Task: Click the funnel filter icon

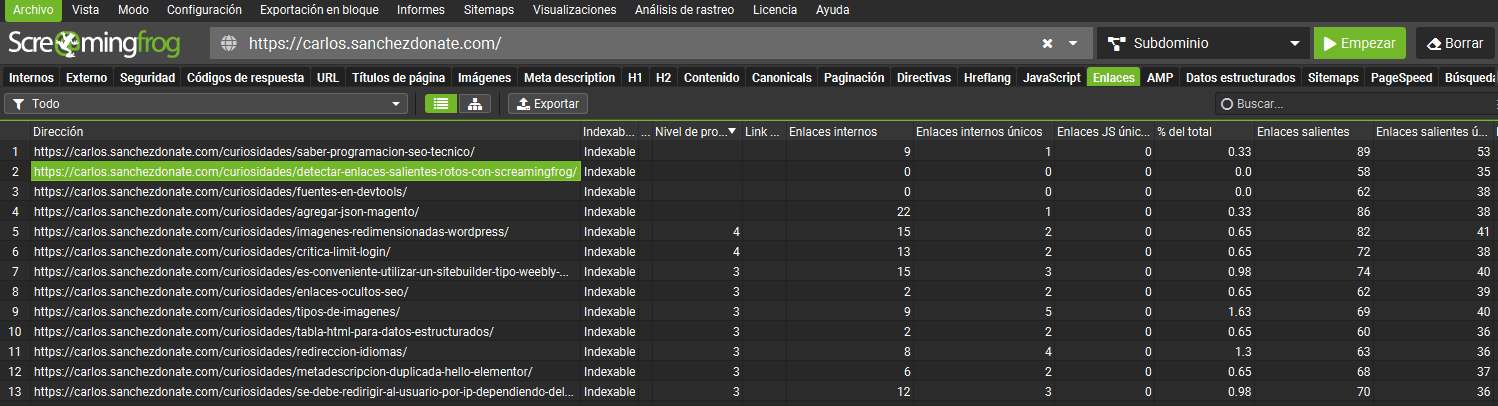Action: pos(18,104)
